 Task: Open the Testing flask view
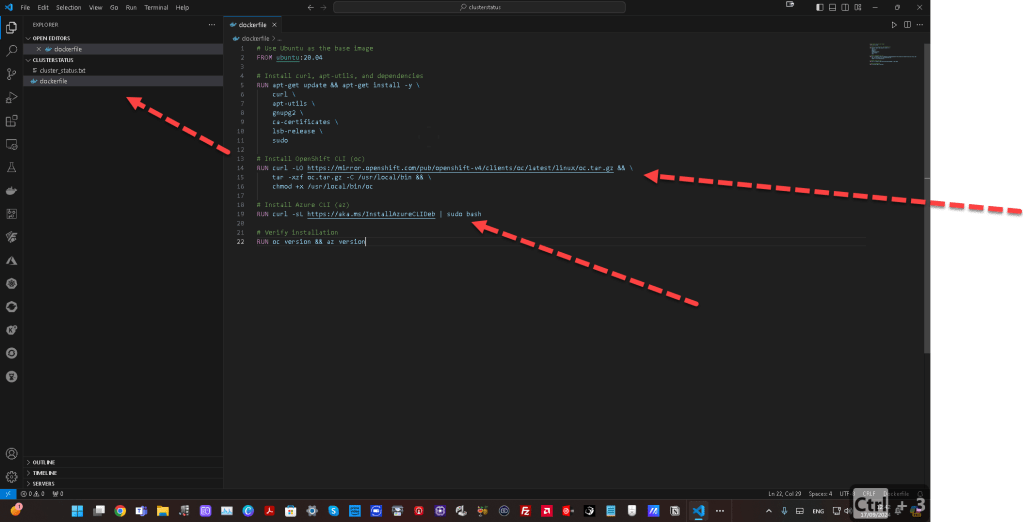[11, 168]
